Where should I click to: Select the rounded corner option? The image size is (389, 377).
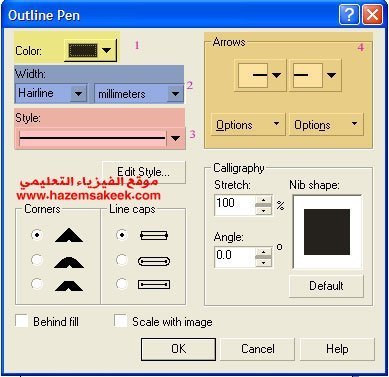[37, 260]
